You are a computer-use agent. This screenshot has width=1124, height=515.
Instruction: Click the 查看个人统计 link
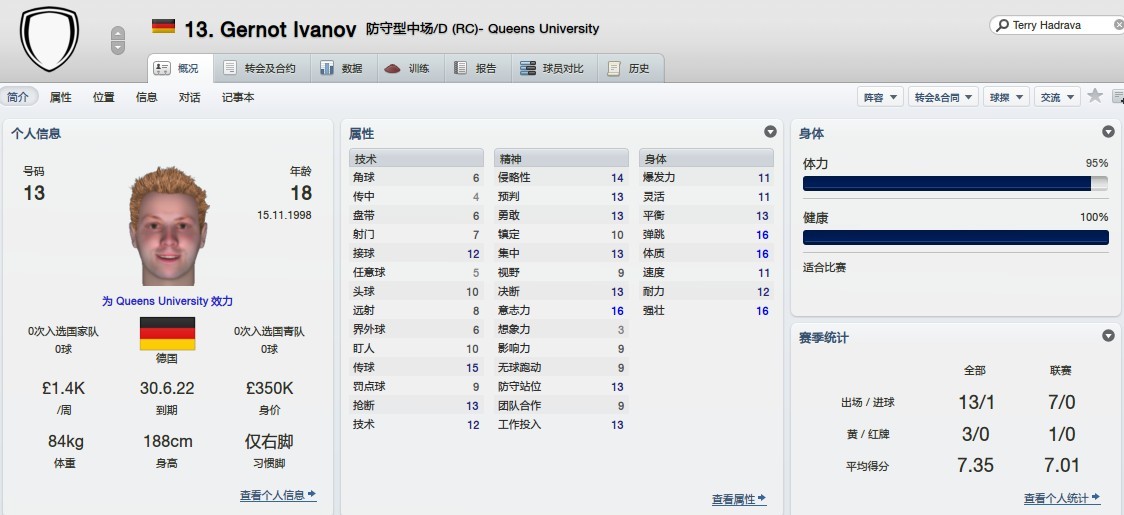click(1062, 498)
